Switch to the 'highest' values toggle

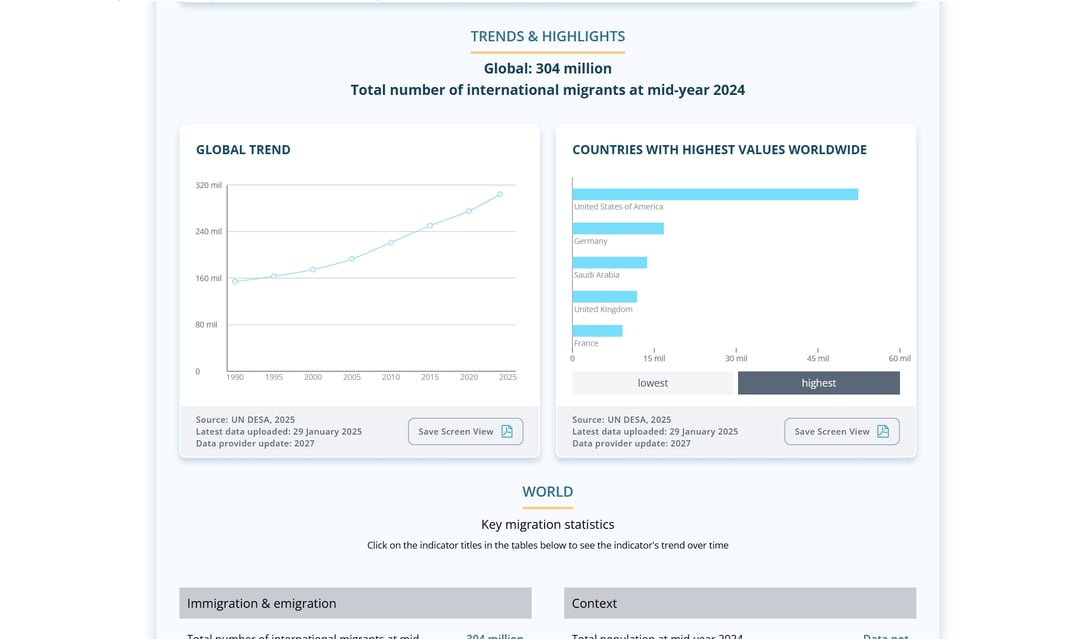[818, 383]
